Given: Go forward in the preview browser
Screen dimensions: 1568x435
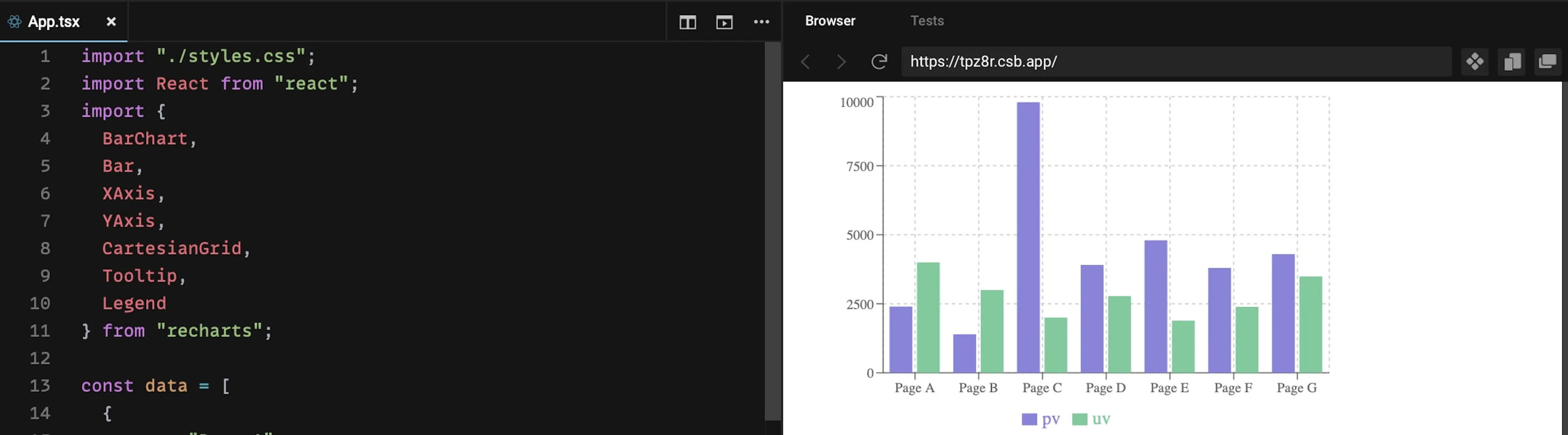Looking at the screenshot, I should (841, 62).
